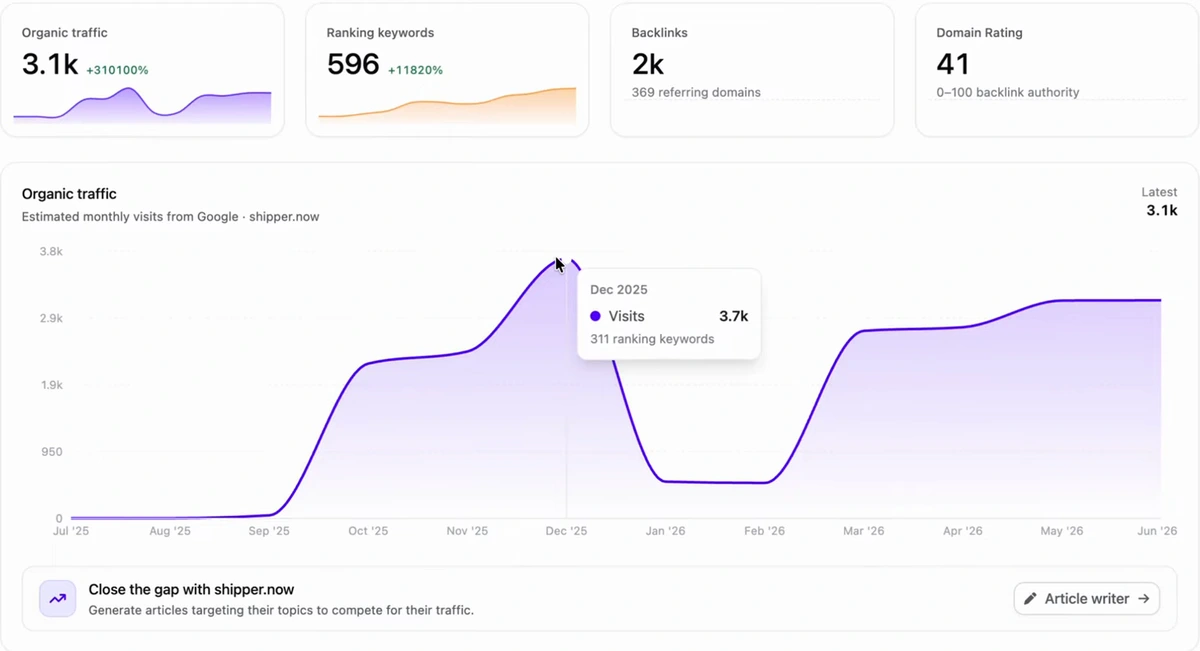Viewport: 1200px width, 651px height.
Task: Click the 2k backlinks value
Action: click(648, 65)
